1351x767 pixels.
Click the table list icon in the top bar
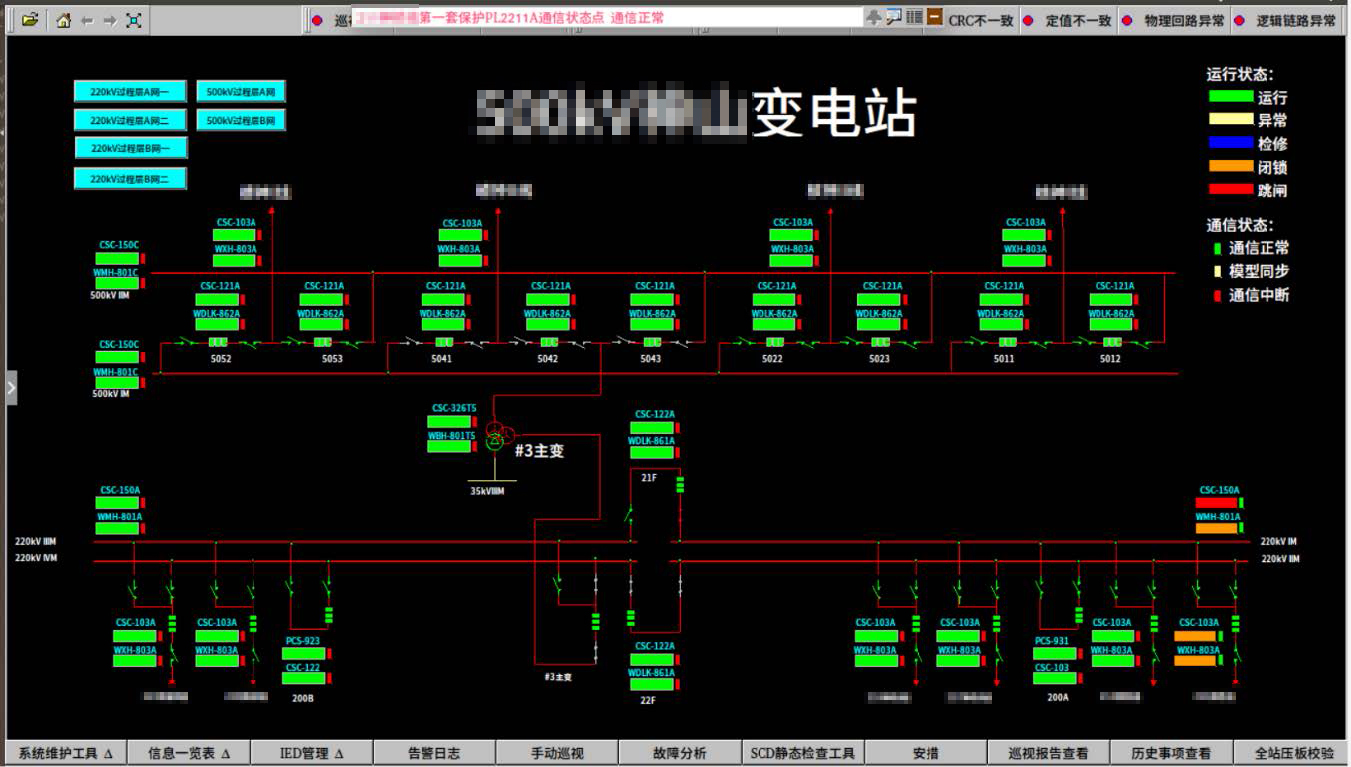coord(914,17)
